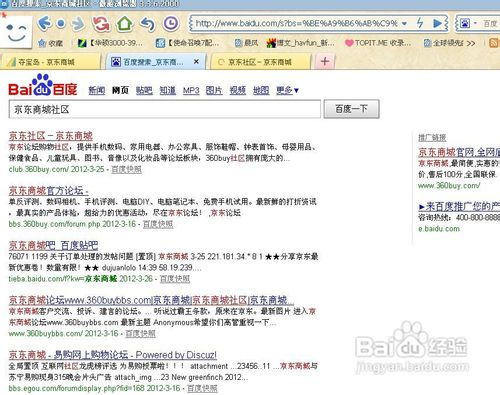Image resolution: width=500 pixels, height=395 pixels.
Task: Open 百度快照 for bbs.egou.com result
Action: tap(202, 388)
